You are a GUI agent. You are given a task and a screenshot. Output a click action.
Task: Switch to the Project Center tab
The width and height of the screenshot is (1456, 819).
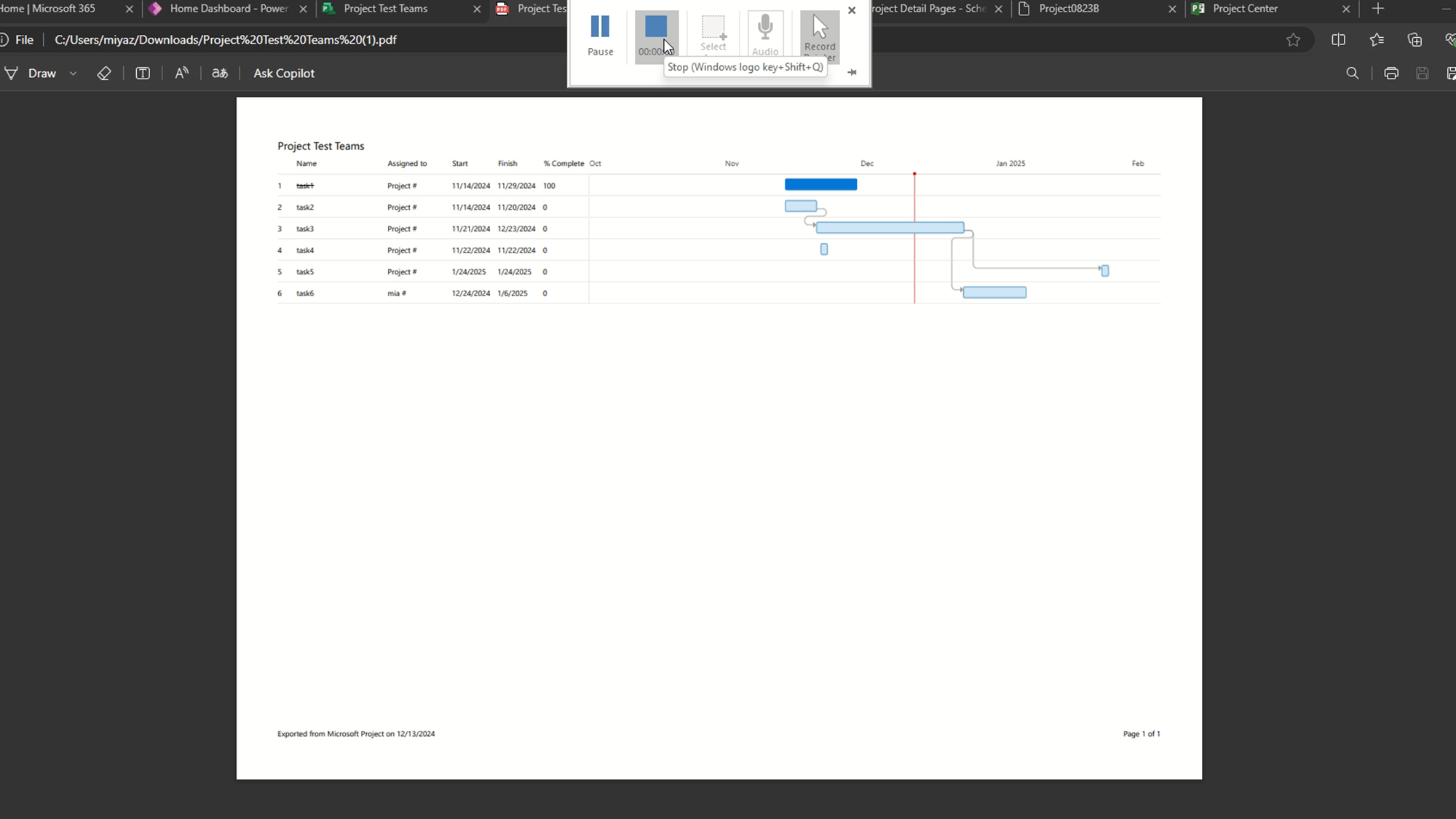pyautogui.click(x=1245, y=9)
